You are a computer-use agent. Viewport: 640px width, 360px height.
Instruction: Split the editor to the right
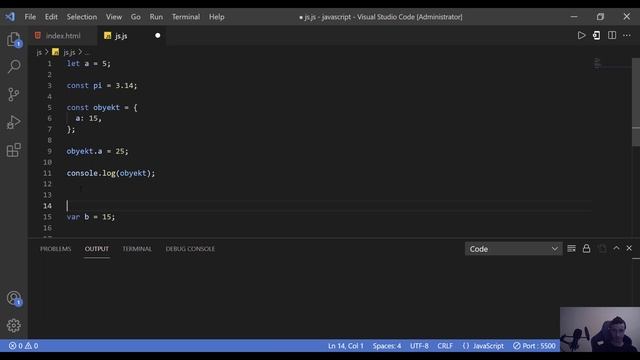[612, 36]
